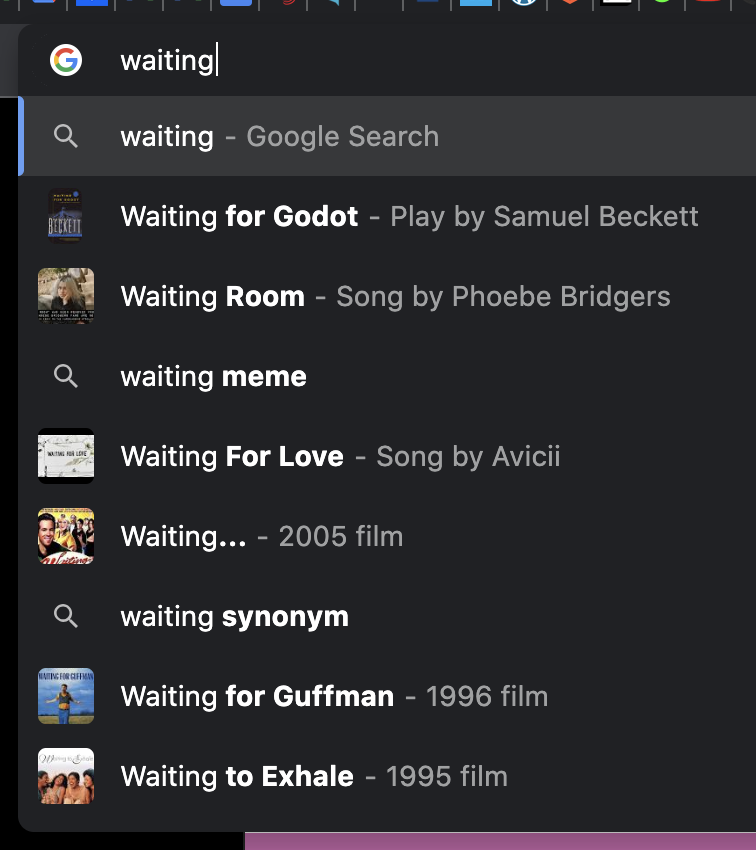Open 'Waiting for Godot' play suggestion
Screen dimensions: 756x850
[x=410, y=217]
